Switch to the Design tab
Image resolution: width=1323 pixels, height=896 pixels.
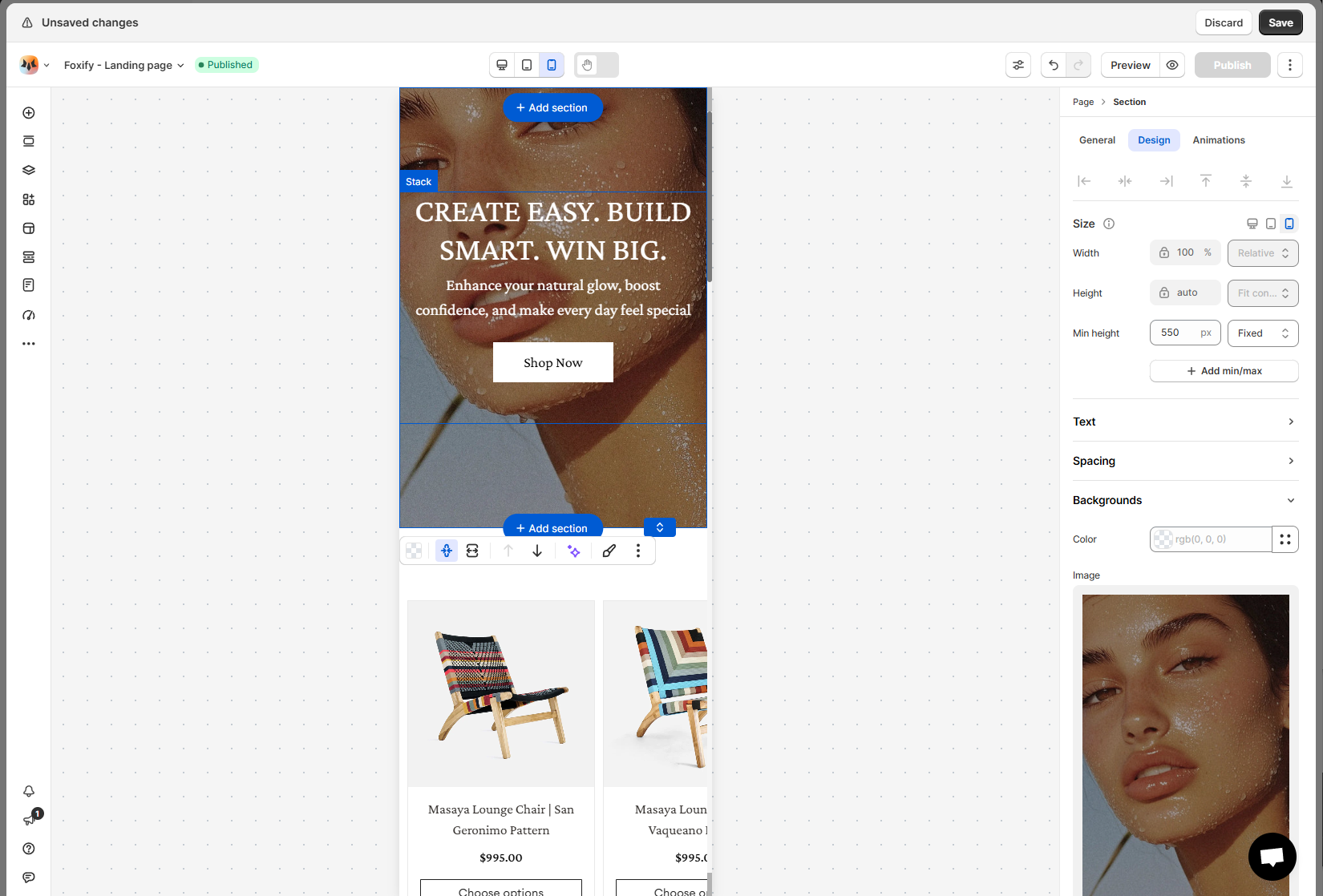1154,140
